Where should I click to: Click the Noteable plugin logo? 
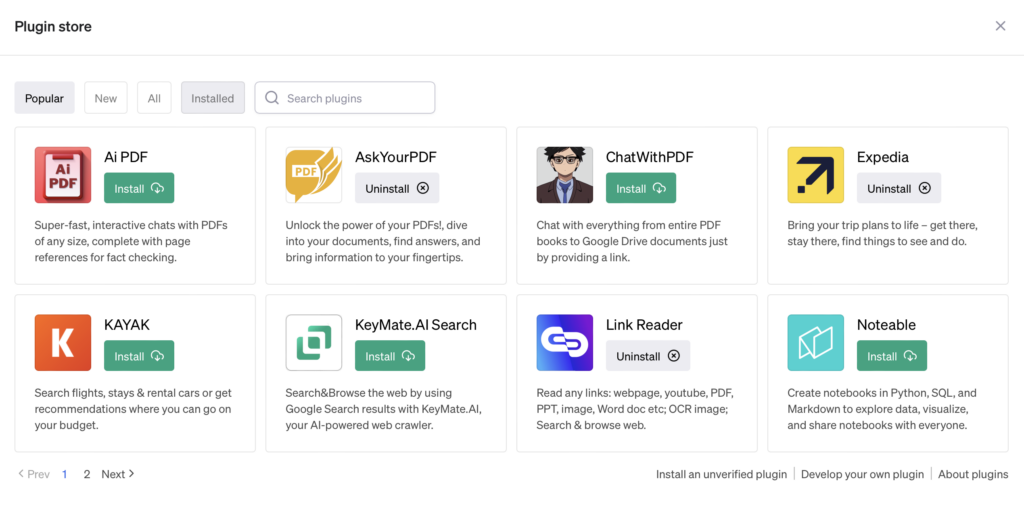(x=816, y=343)
